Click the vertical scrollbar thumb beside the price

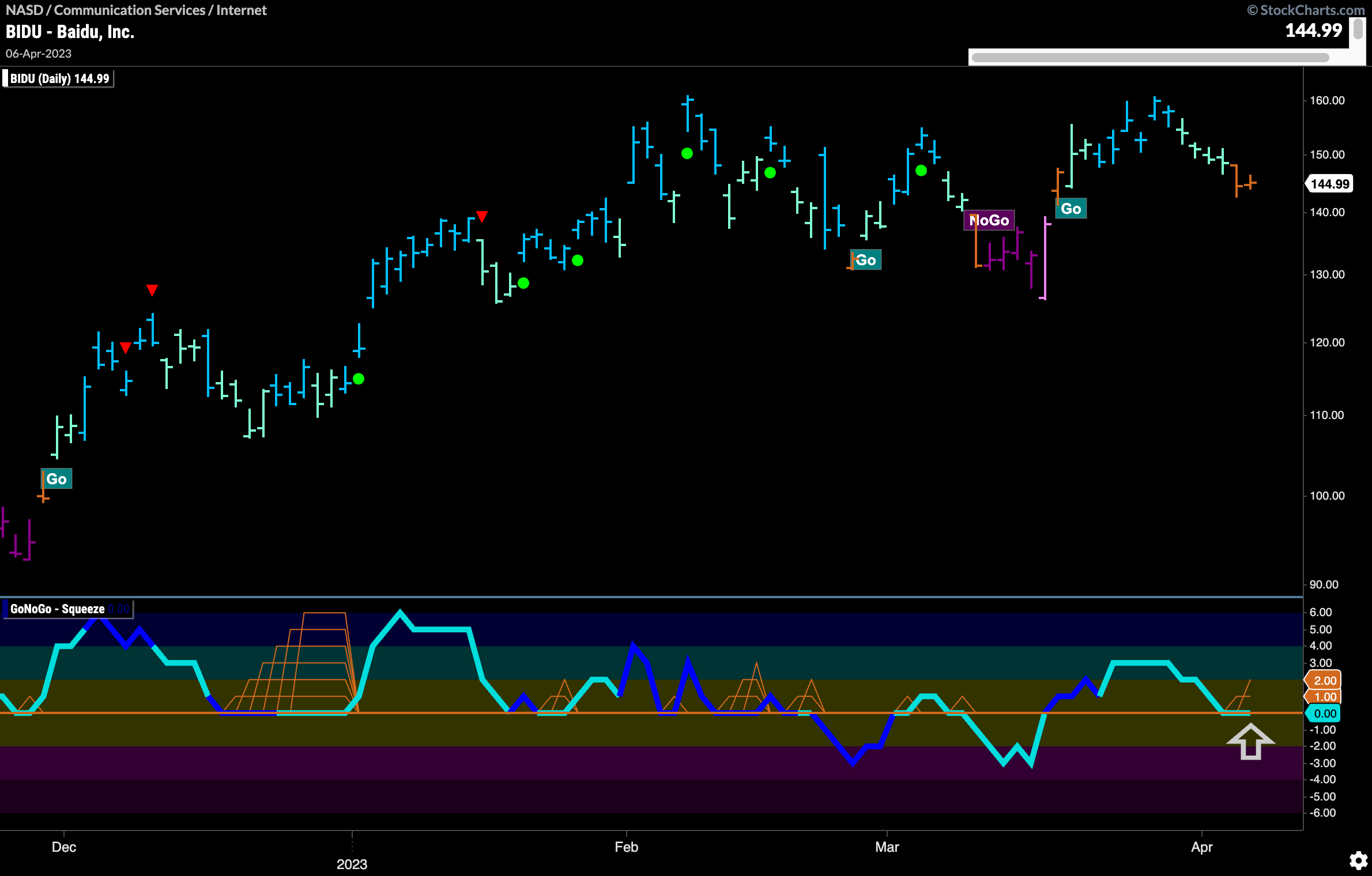1358,29
